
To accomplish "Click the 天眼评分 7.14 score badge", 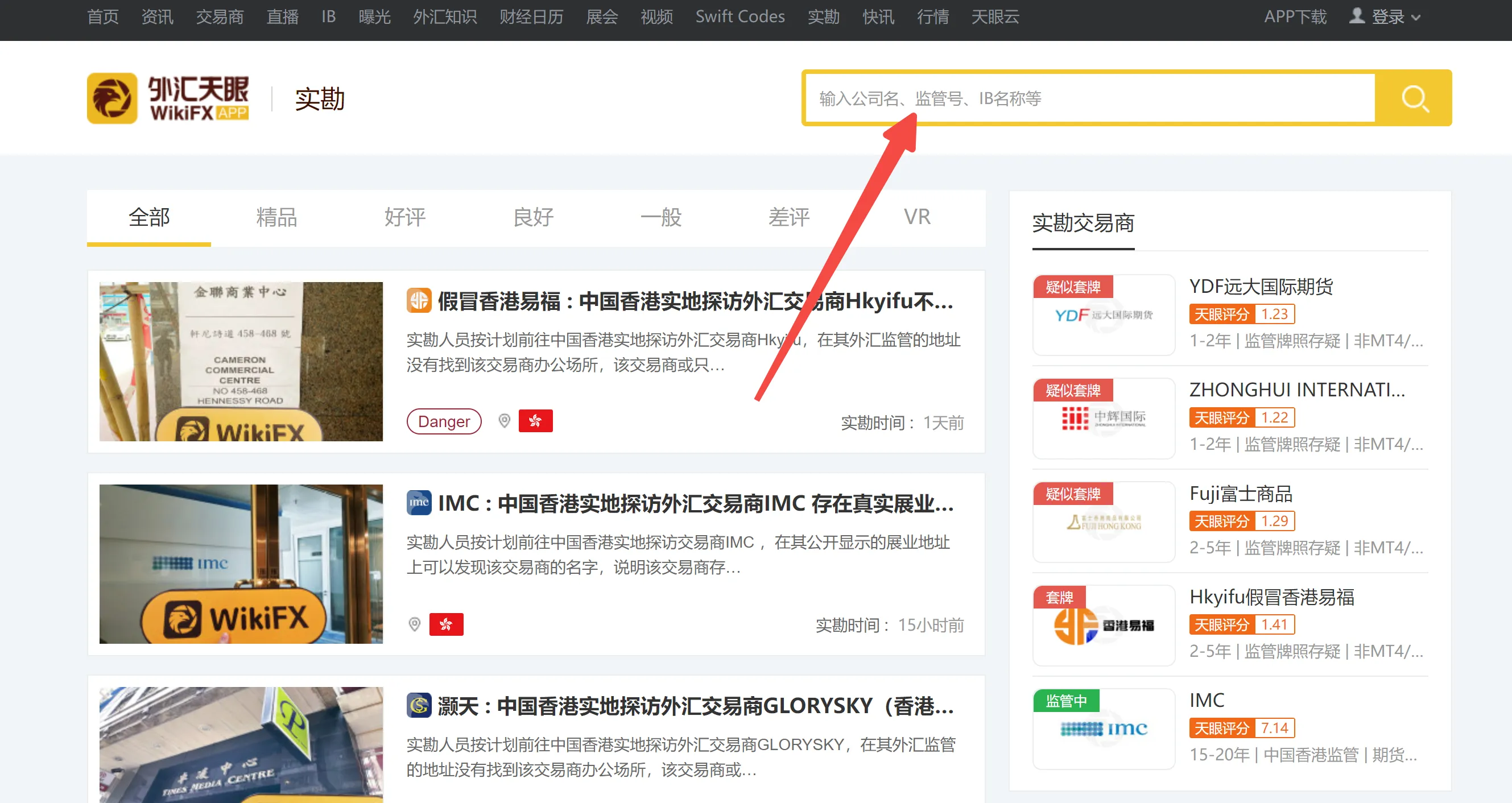I will coord(1242,728).
